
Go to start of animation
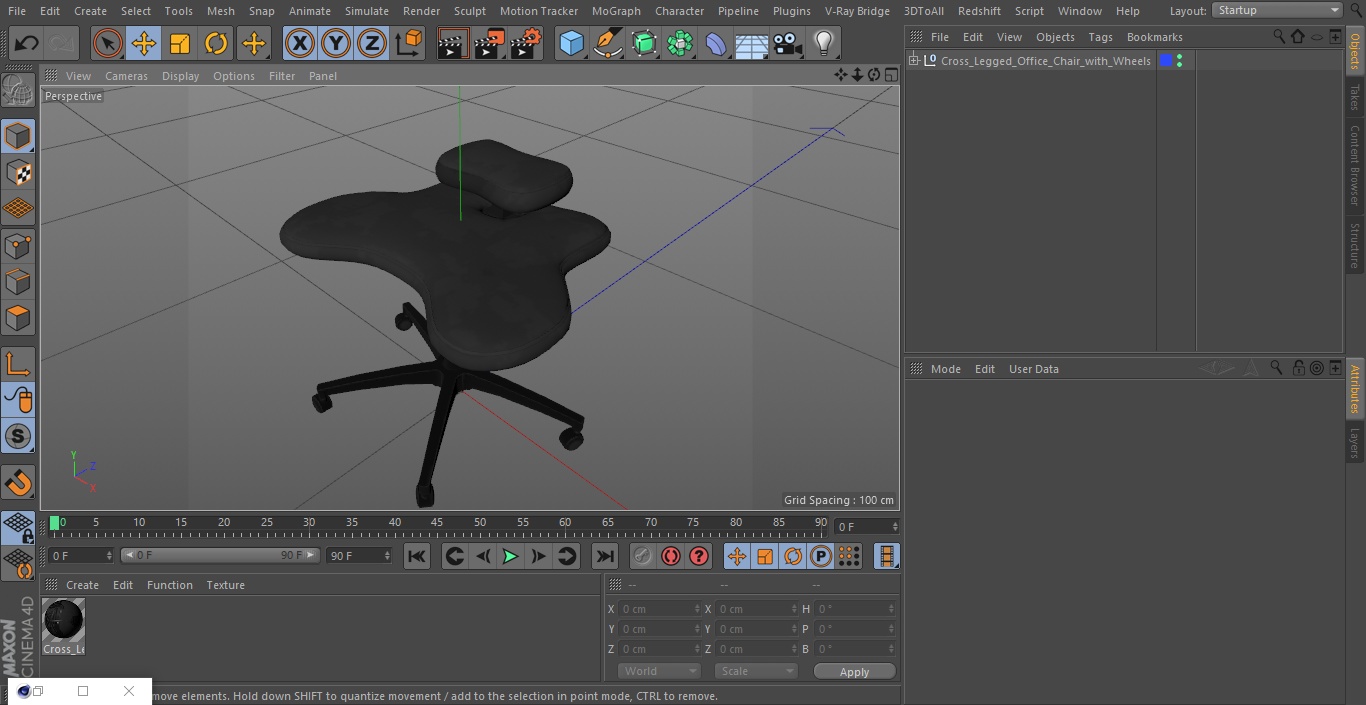[x=417, y=556]
